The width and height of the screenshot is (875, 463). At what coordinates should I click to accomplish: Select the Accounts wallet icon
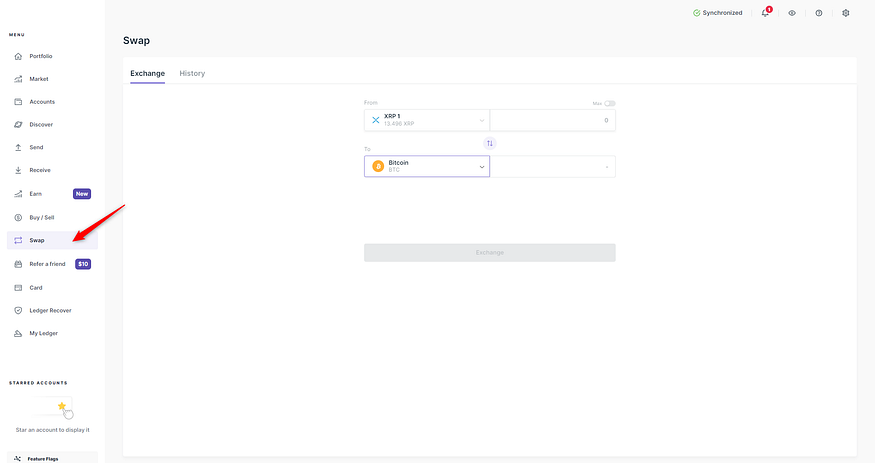click(x=18, y=102)
